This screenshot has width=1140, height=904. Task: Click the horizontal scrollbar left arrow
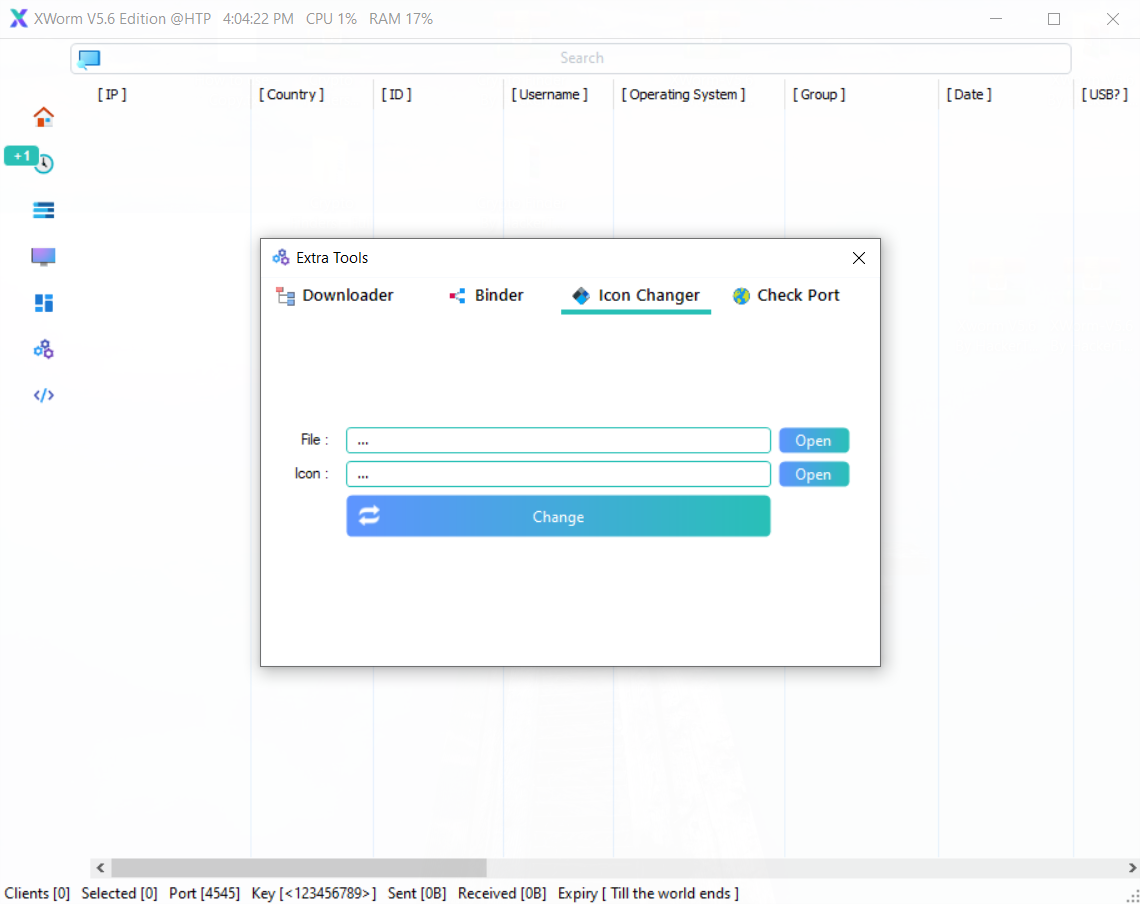(100, 868)
